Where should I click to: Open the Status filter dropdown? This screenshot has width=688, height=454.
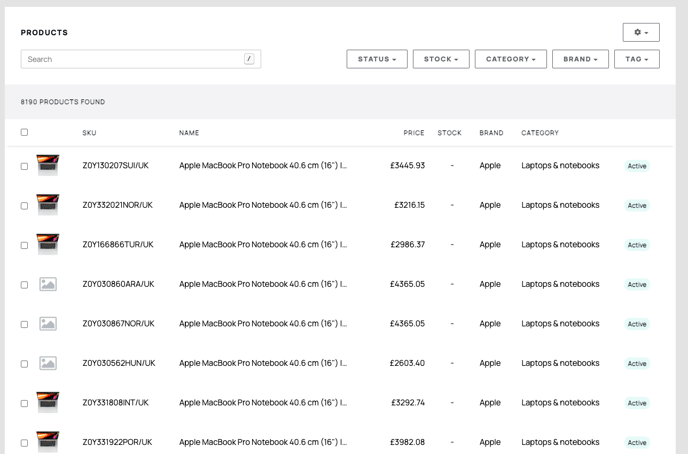point(376,59)
